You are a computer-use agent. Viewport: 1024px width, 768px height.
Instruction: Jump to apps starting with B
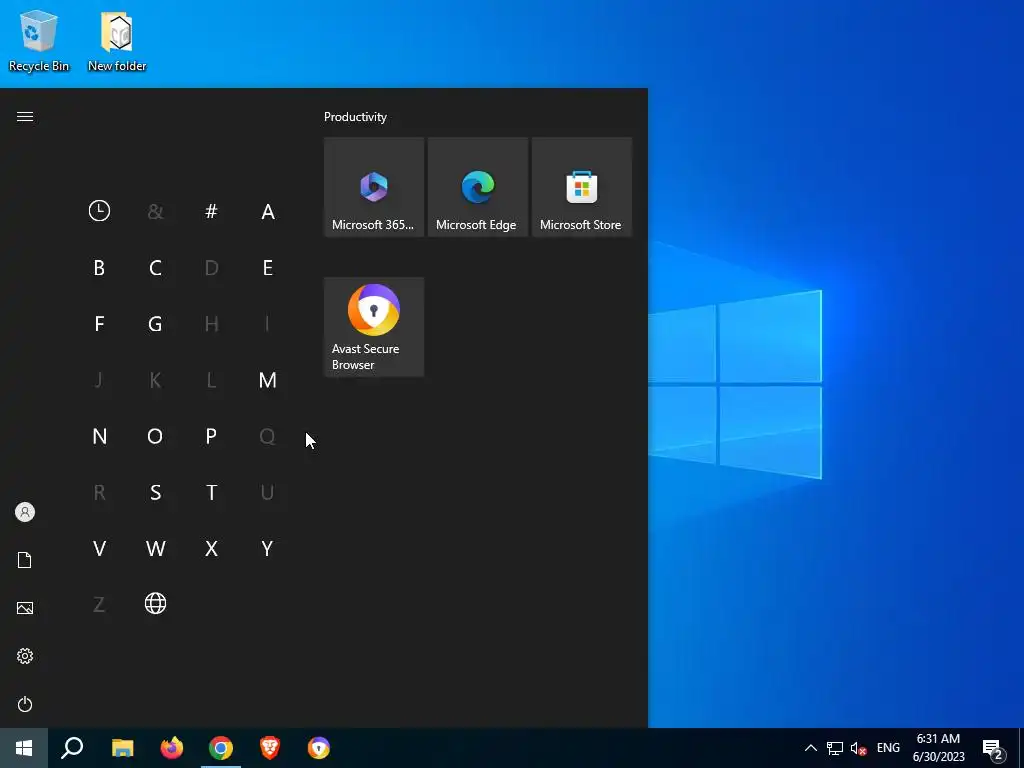[x=99, y=267]
